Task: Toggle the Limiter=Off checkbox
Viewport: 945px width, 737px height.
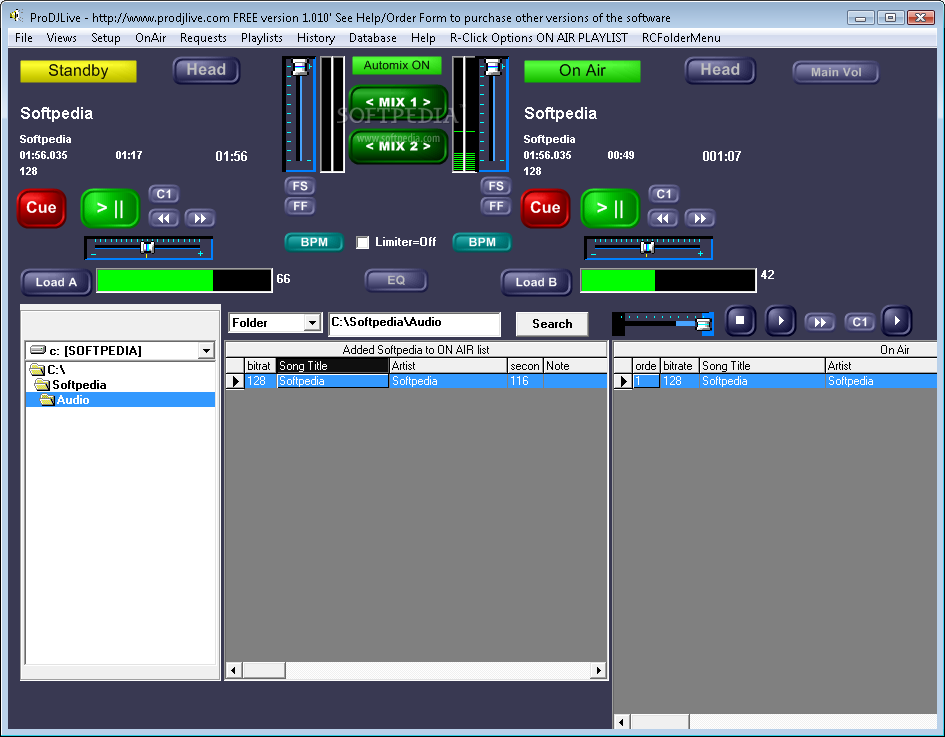Action: point(362,242)
